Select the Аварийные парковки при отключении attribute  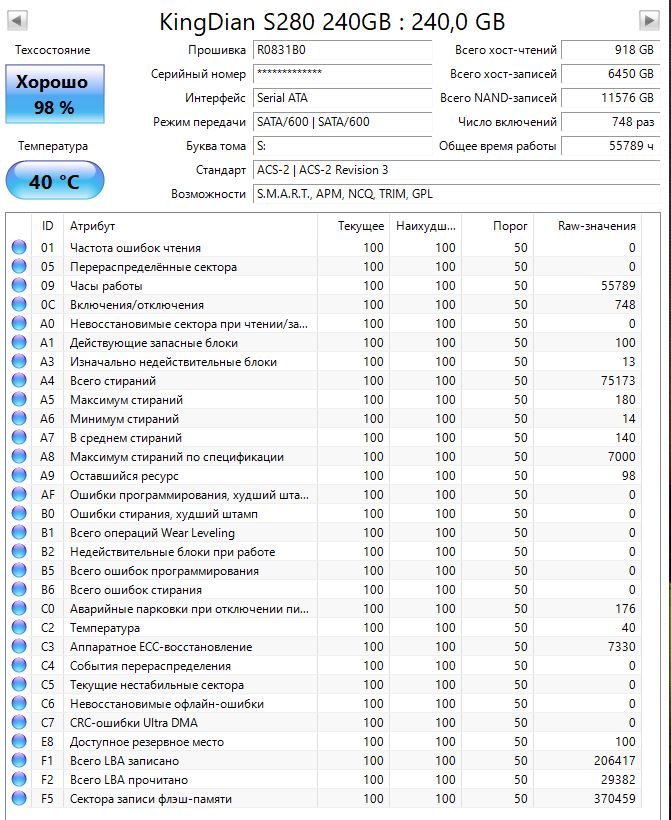[189, 609]
